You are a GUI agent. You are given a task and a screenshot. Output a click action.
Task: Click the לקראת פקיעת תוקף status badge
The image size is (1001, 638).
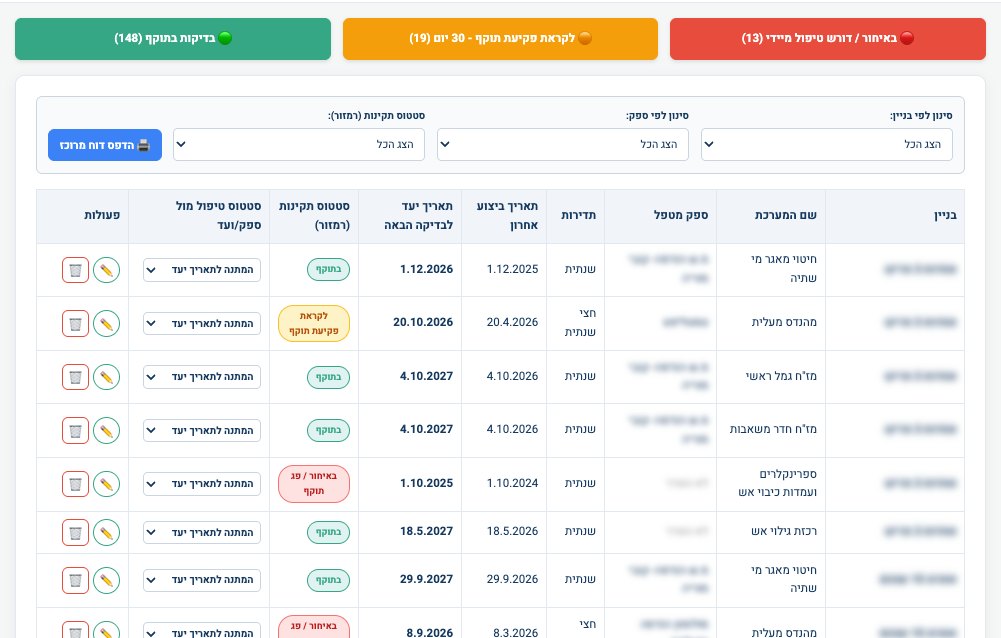pos(314,324)
